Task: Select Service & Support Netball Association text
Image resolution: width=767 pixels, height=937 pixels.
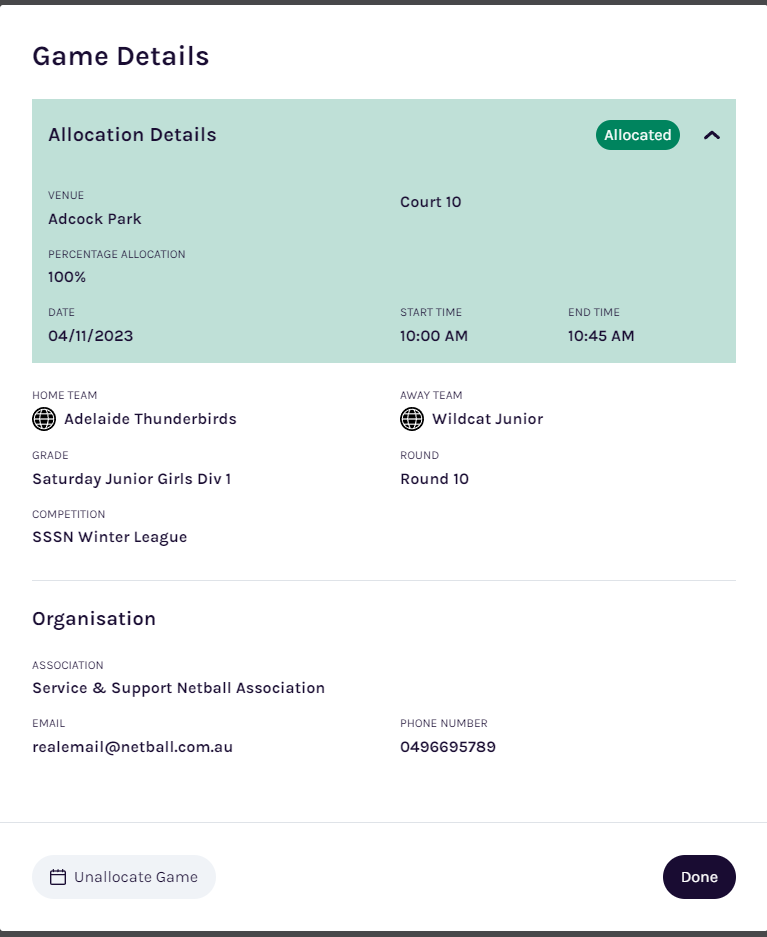Action: pos(178,688)
